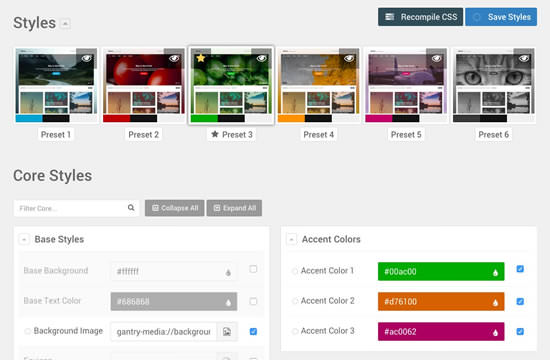Click the Recompile CSS button

(421, 17)
